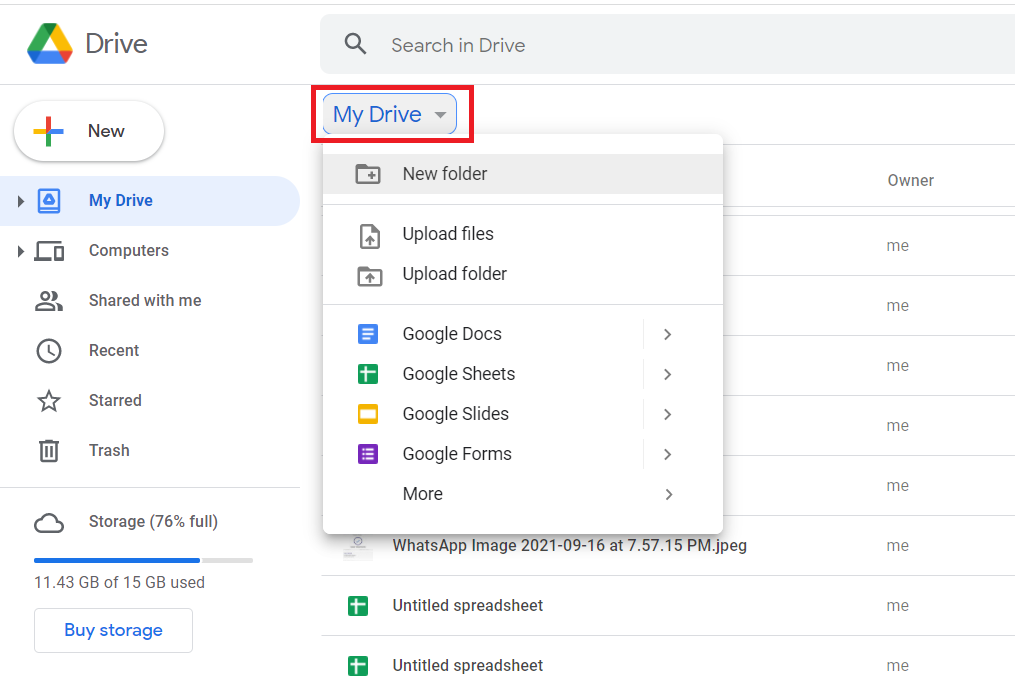Click the My Drive sidebar icon
This screenshot has width=1015, height=691.
coord(49,201)
